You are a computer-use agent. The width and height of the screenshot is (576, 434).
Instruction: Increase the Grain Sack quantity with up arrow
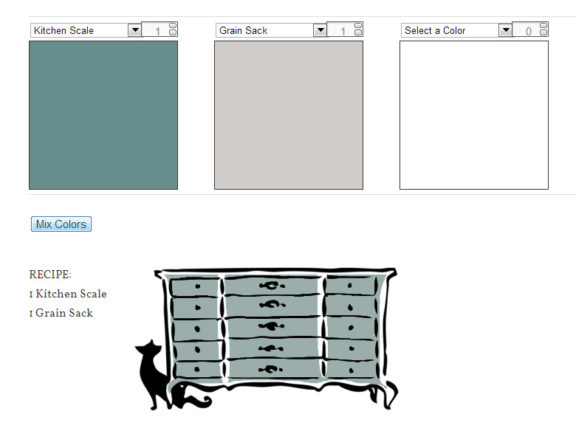(x=358, y=26)
